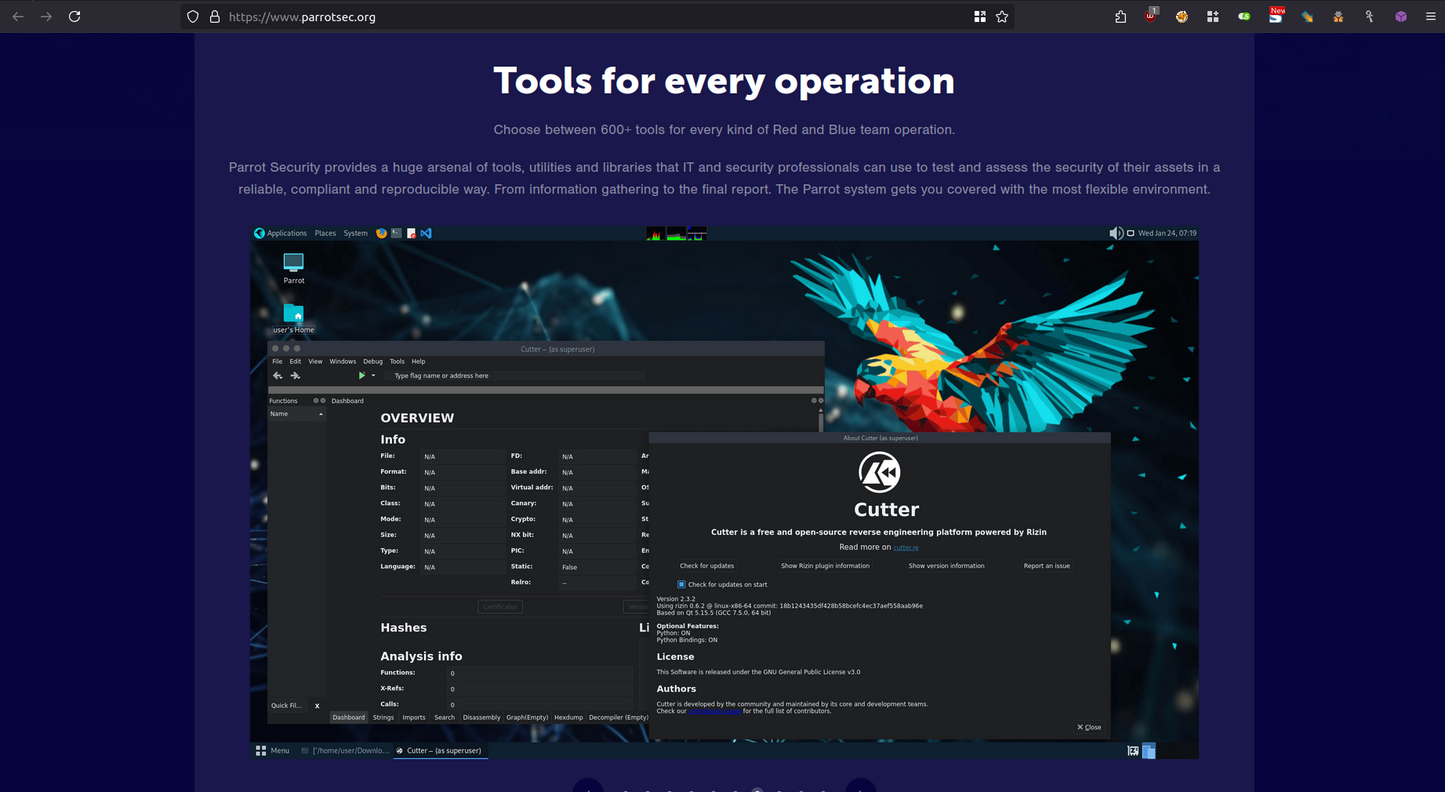
Task: Click Report an issue button
Action: click(x=1047, y=566)
